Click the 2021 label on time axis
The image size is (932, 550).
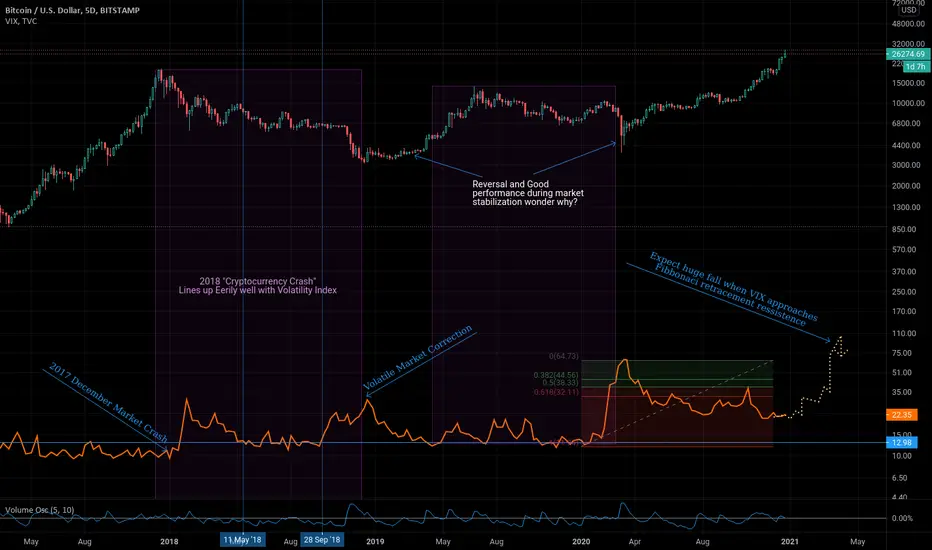(789, 542)
